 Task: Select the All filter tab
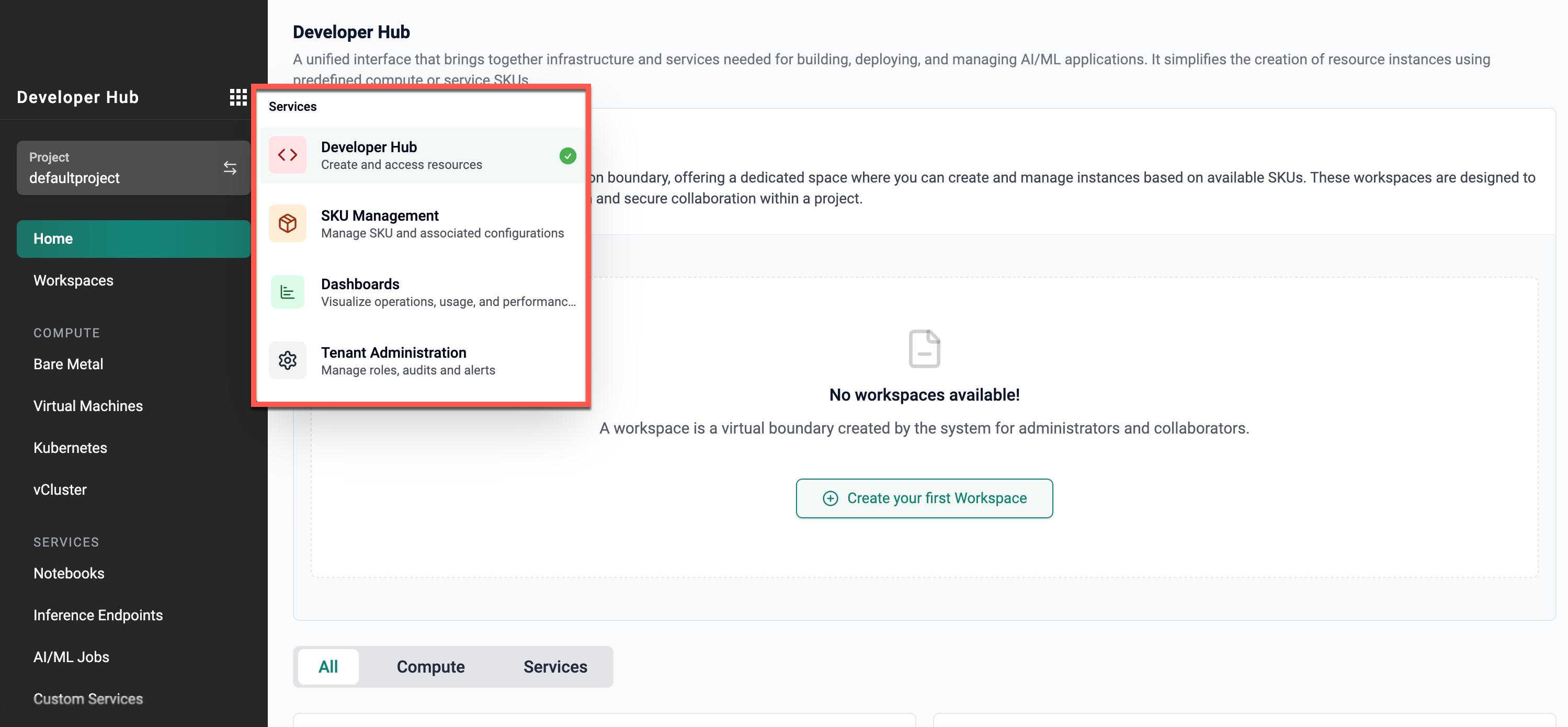(x=328, y=667)
